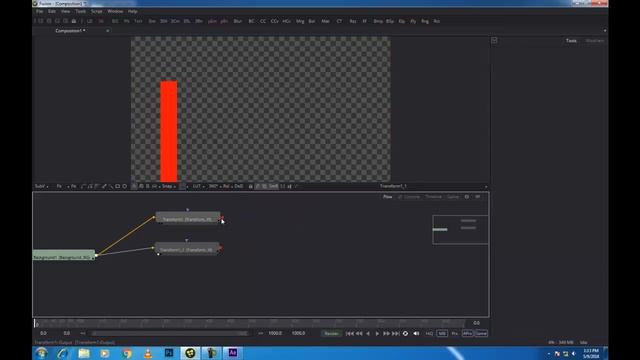This screenshot has height=360, width=640.
Task: Add Brightness Contrast tool BC
Action: (x=251, y=21)
